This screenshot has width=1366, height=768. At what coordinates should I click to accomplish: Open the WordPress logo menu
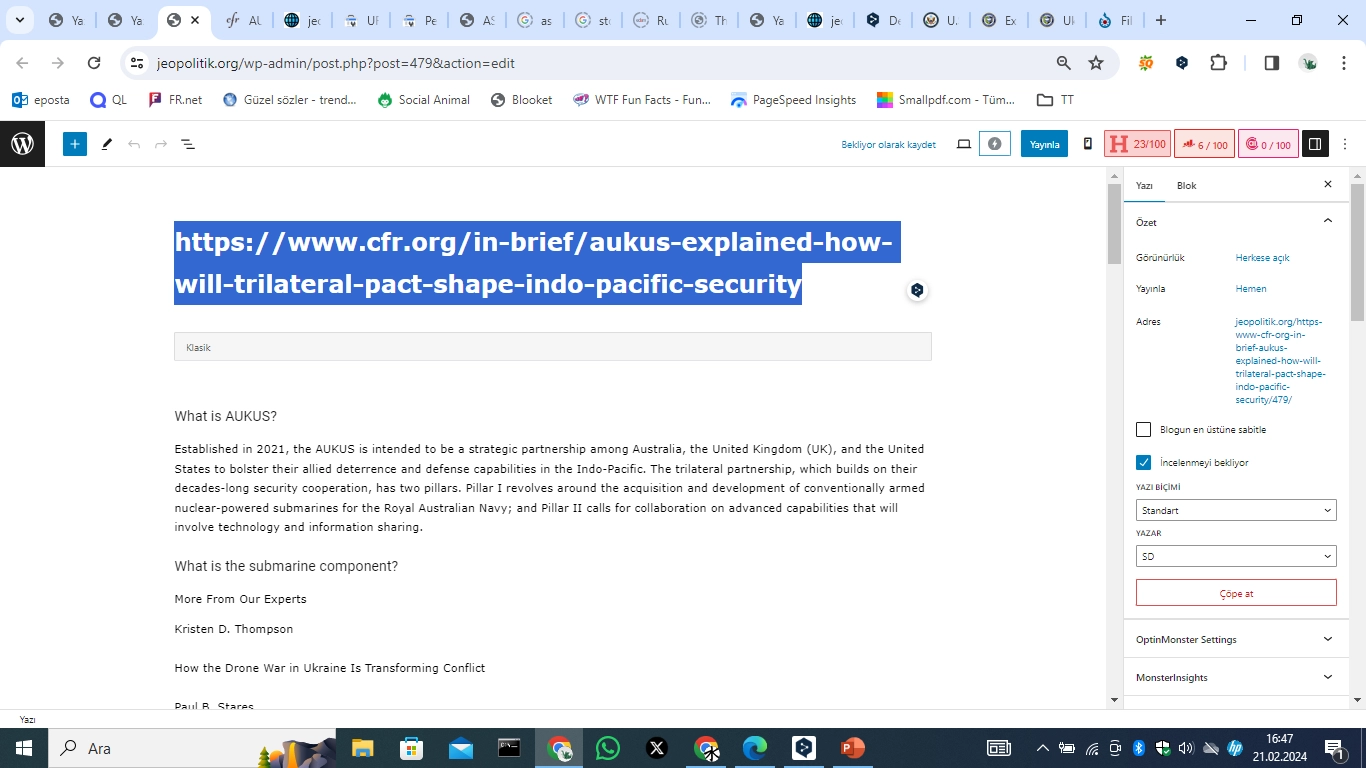coord(22,144)
